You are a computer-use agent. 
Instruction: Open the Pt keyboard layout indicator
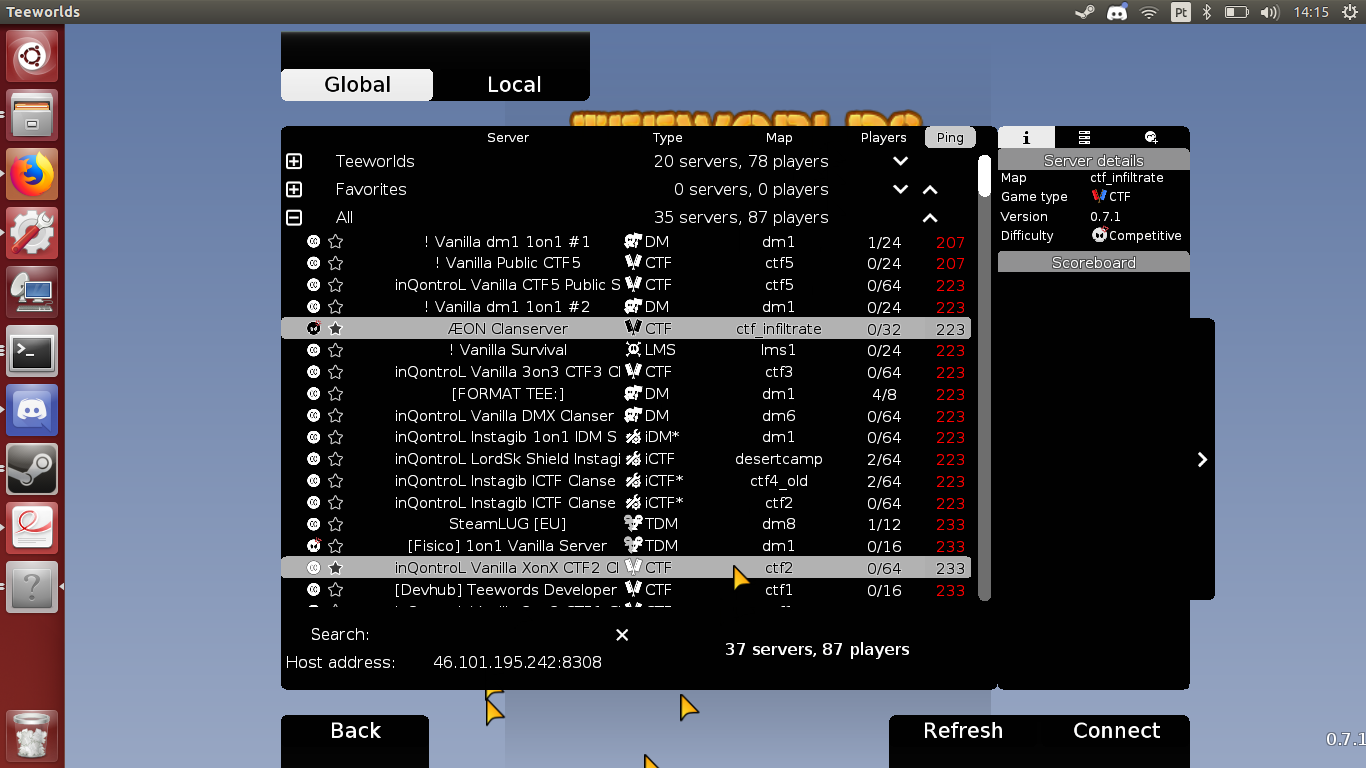pyautogui.click(x=1181, y=12)
